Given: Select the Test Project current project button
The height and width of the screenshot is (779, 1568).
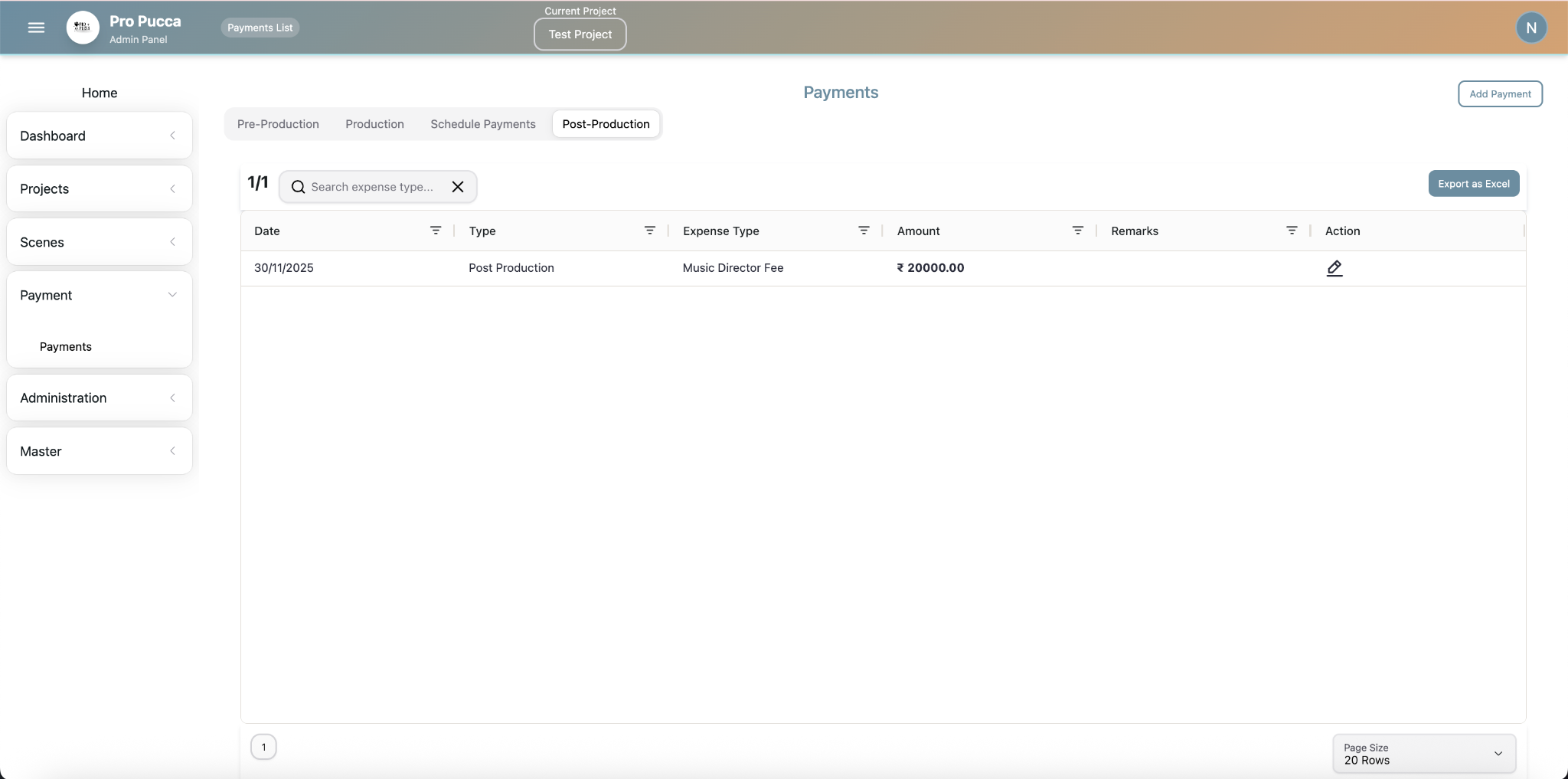Looking at the screenshot, I should coord(580,34).
